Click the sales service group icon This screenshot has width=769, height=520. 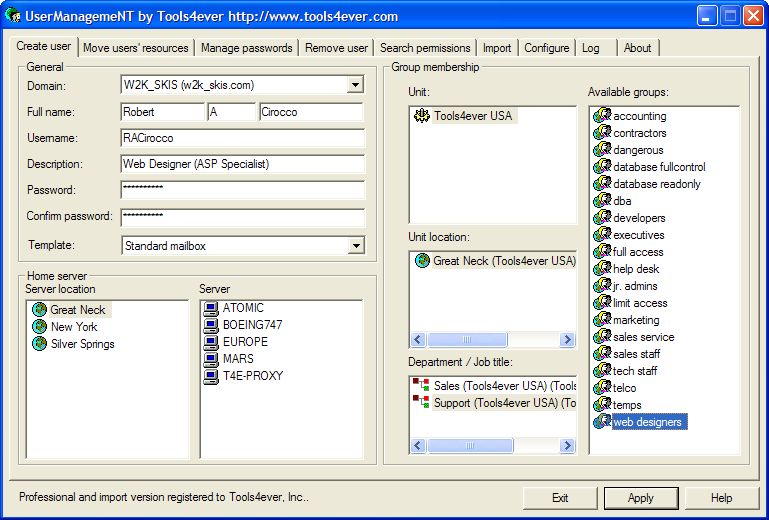[x=602, y=337]
